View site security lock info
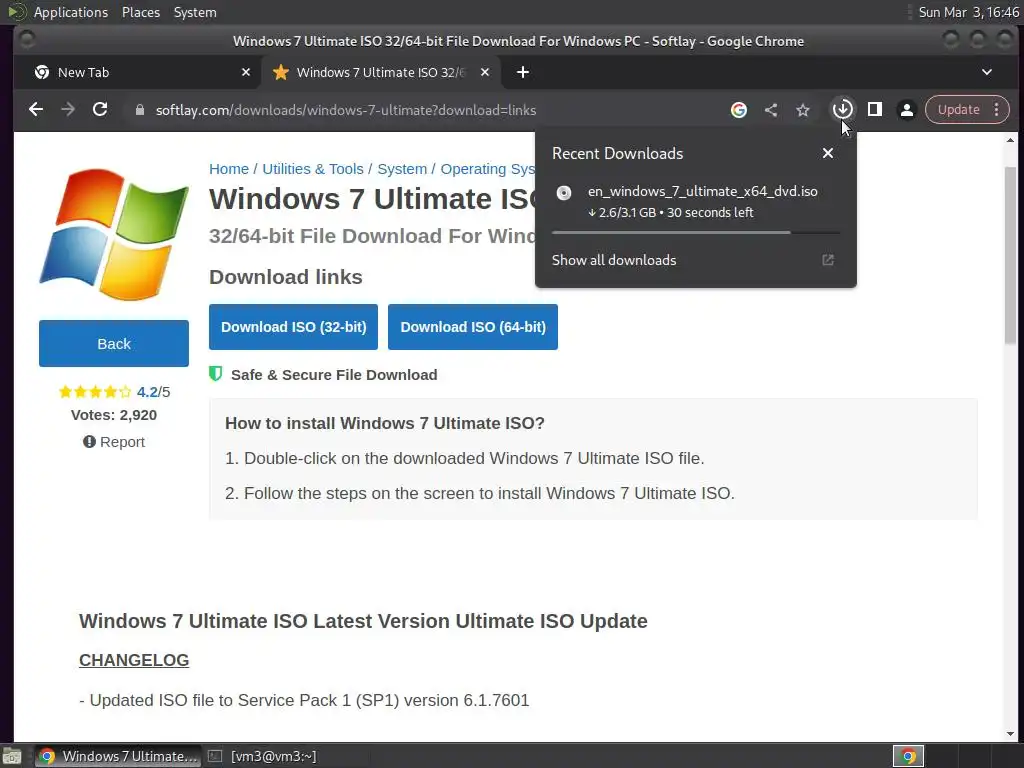Viewport: 1024px width, 768px height. [139, 110]
